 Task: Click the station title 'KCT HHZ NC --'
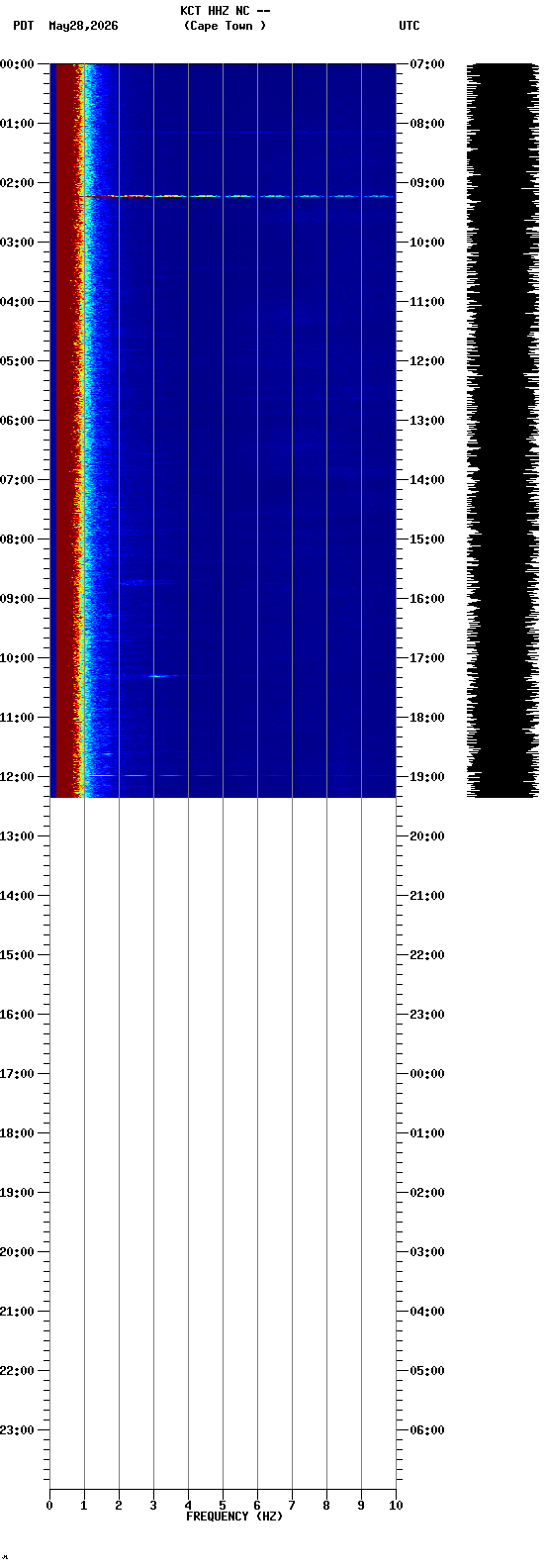[x=226, y=11]
